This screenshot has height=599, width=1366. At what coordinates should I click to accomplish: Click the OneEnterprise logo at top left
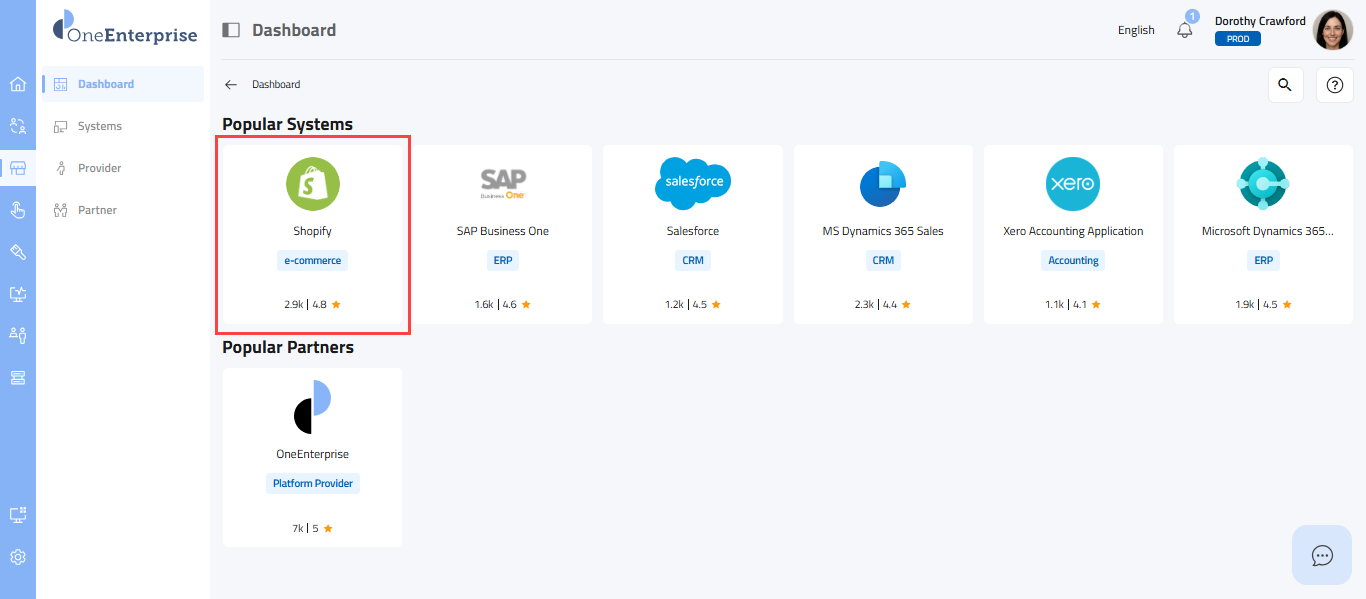[125, 30]
